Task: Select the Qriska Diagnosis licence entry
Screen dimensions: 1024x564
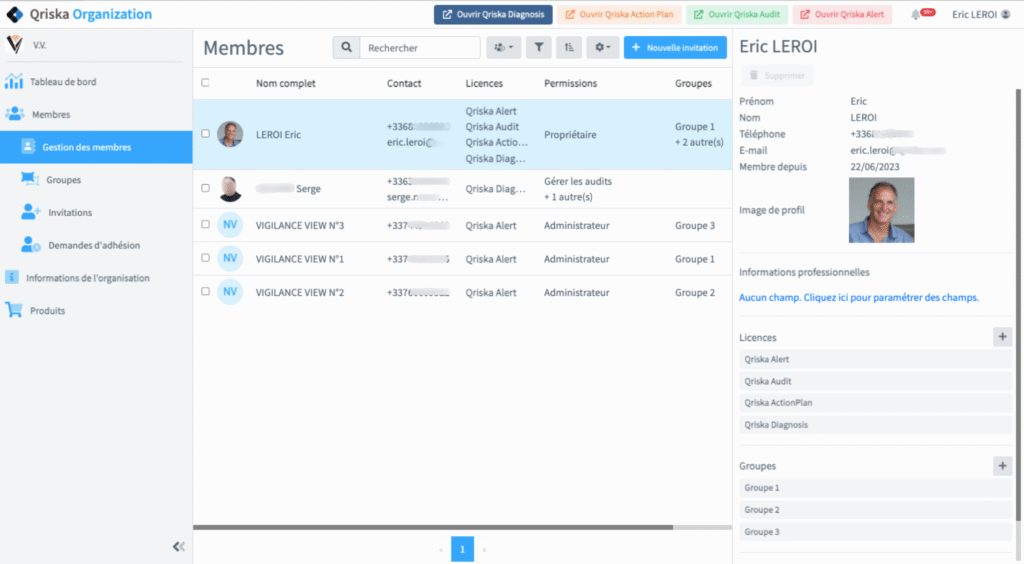Action: 876,425
